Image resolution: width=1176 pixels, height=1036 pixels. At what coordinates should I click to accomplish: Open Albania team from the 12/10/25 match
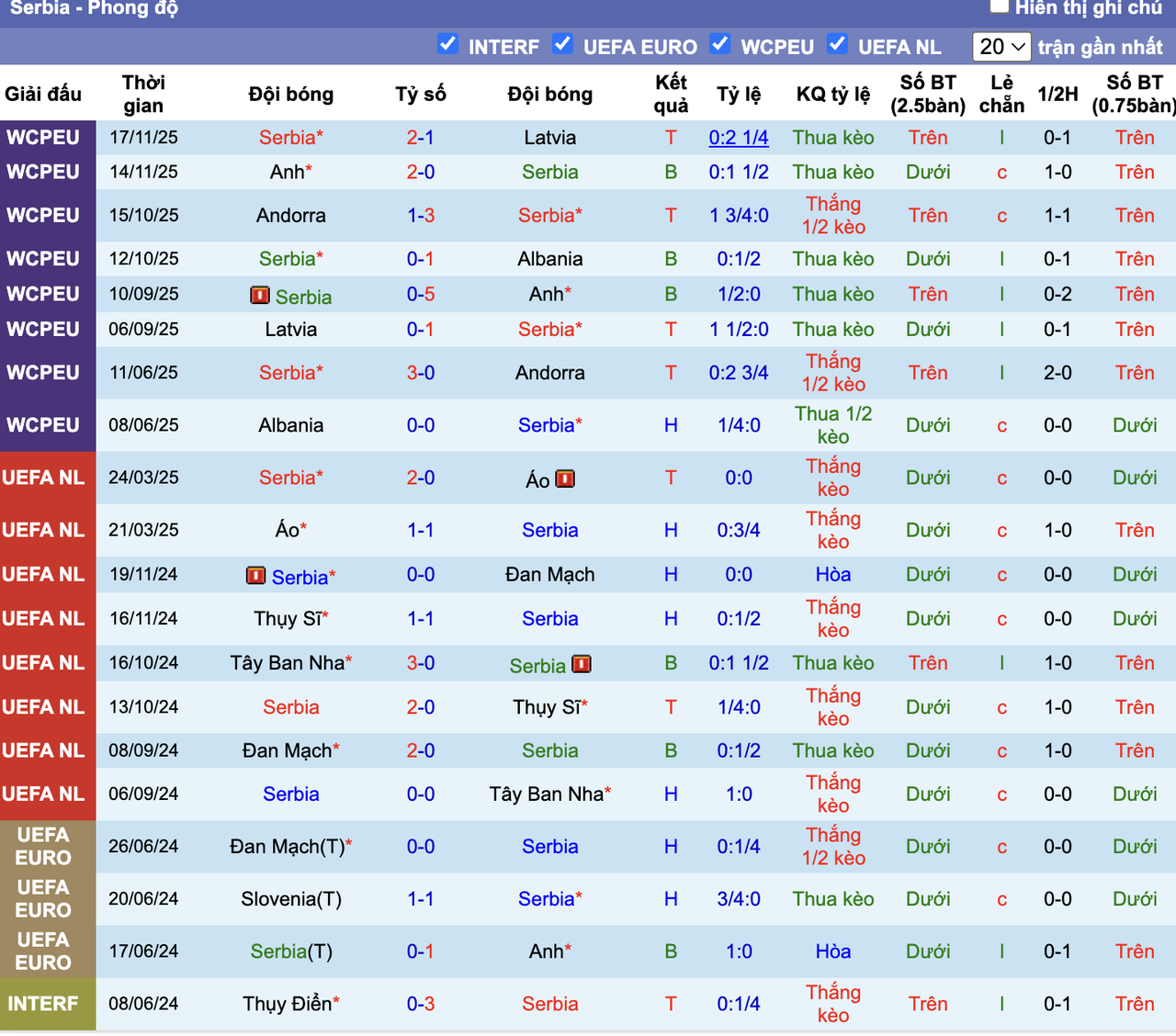coord(550,259)
